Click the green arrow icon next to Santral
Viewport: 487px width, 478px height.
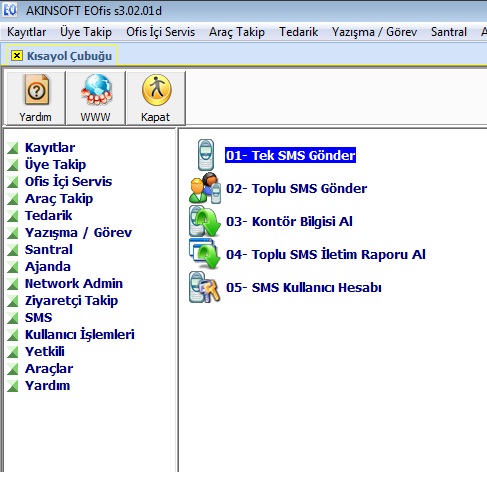[x=13, y=250]
